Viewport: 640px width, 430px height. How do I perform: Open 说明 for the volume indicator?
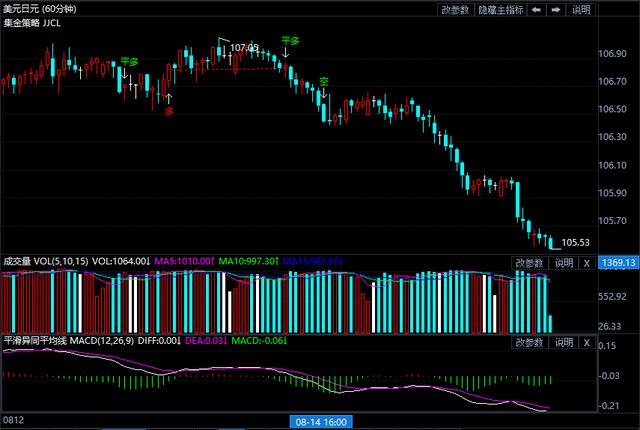point(563,262)
